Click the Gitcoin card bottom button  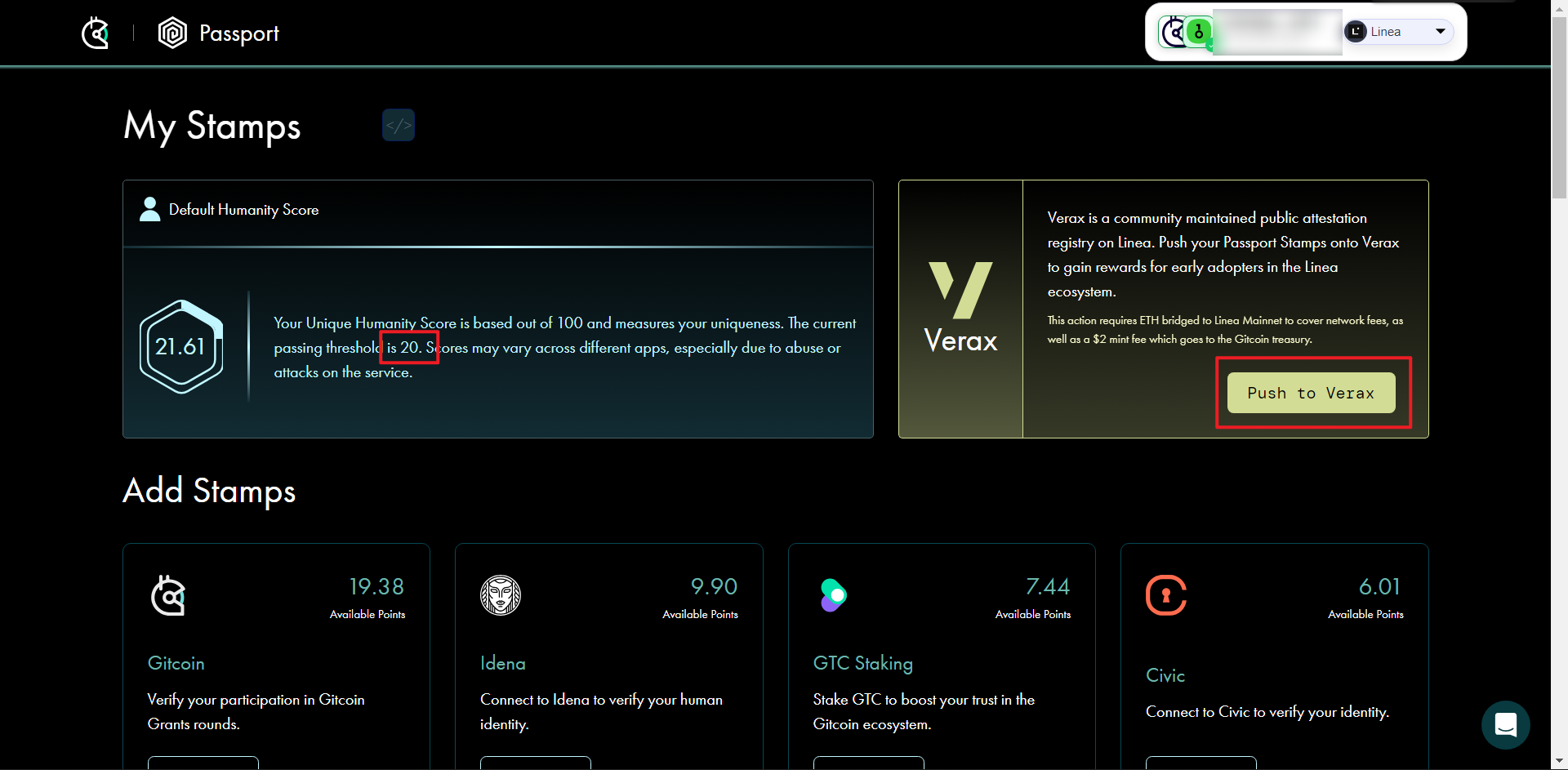click(x=203, y=763)
